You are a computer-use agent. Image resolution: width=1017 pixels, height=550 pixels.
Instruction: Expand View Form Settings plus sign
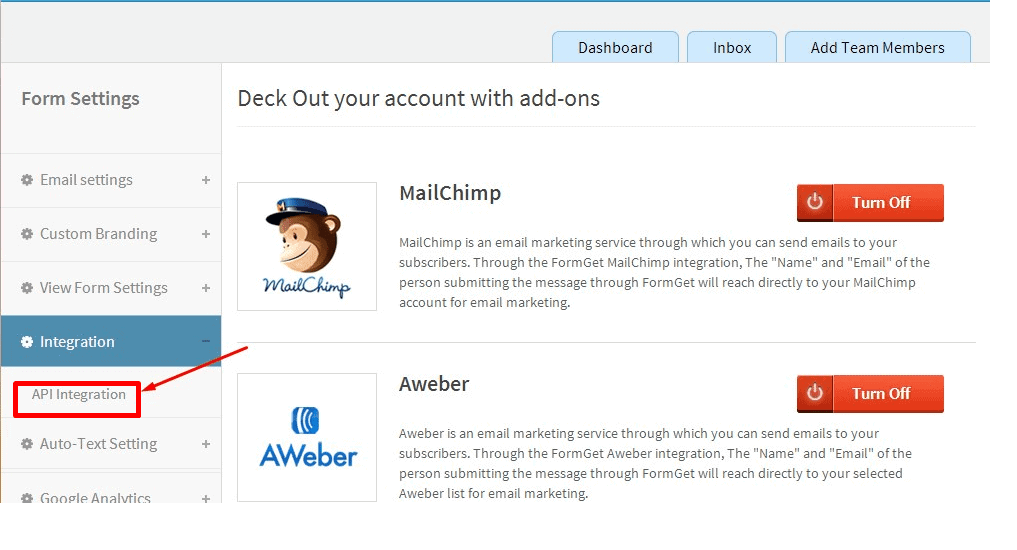pyautogui.click(x=206, y=287)
